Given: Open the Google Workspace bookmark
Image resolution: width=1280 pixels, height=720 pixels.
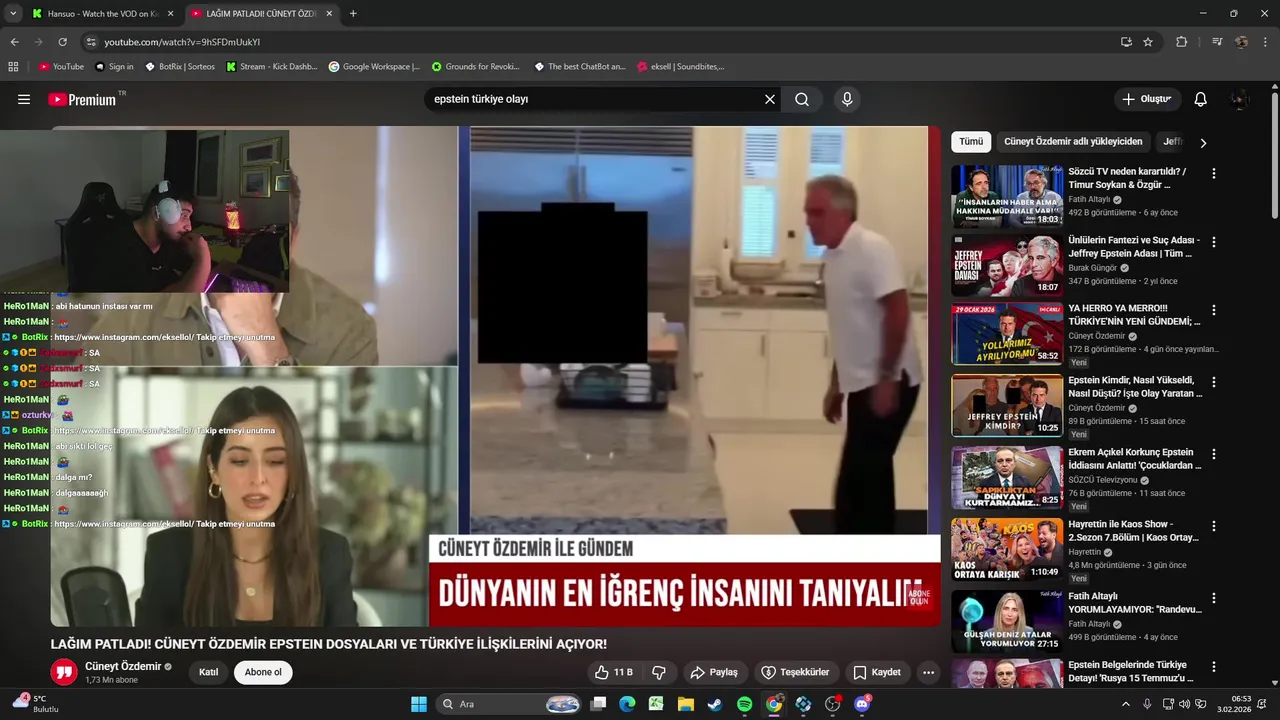Looking at the screenshot, I should click(375, 67).
